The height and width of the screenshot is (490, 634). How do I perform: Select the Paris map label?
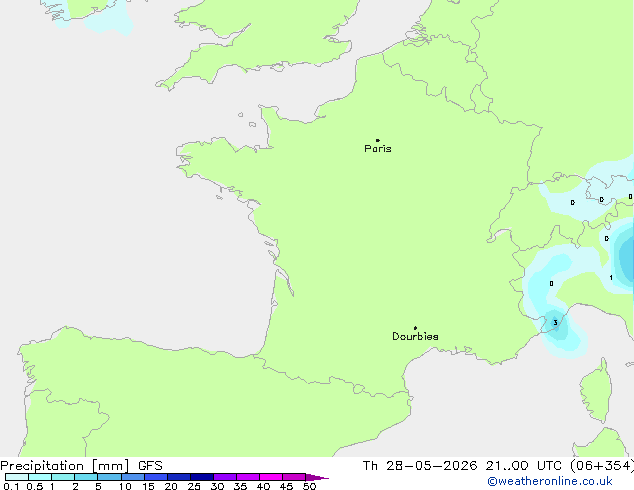point(378,149)
